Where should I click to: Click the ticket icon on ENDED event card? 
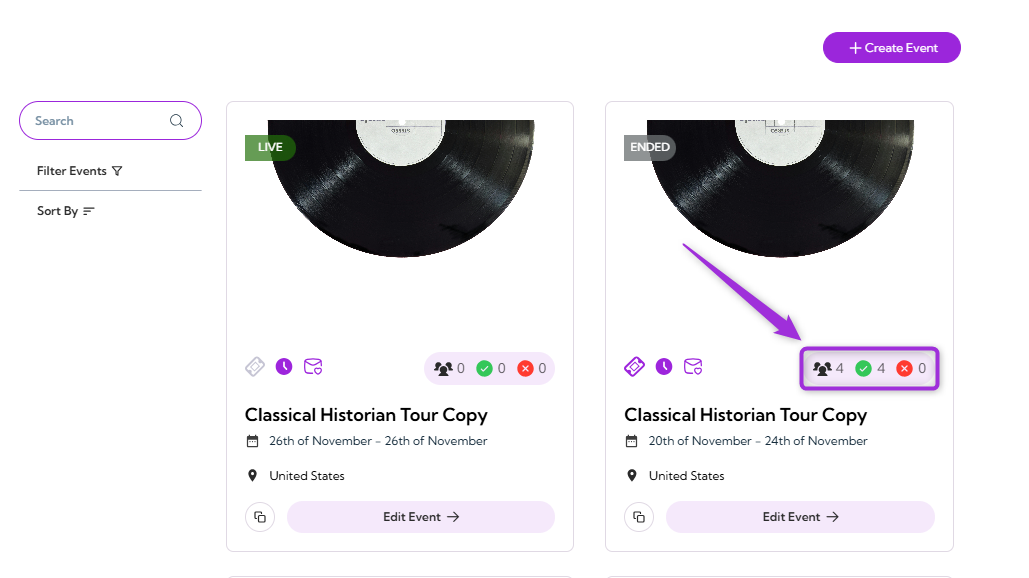pyautogui.click(x=634, y=367)
